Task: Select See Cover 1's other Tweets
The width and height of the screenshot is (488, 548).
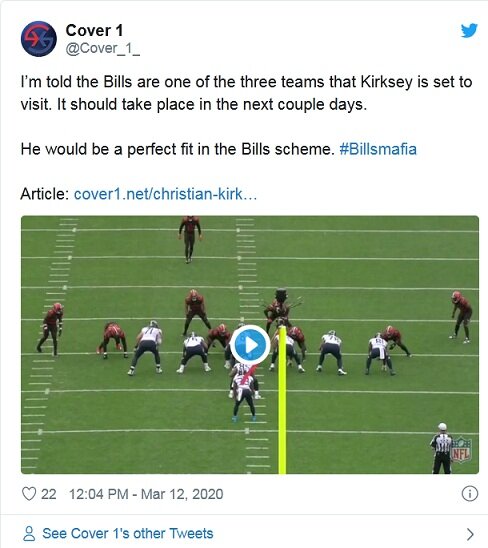Action: [128, 534]
